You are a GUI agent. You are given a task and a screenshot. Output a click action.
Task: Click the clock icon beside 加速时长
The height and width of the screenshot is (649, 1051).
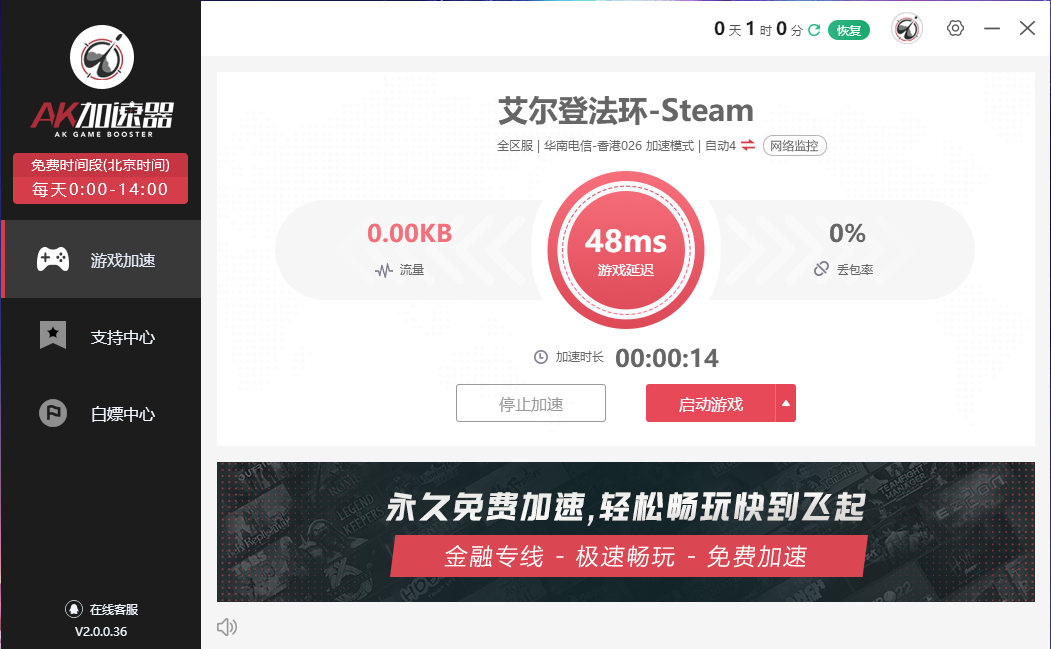click(541, 357)
